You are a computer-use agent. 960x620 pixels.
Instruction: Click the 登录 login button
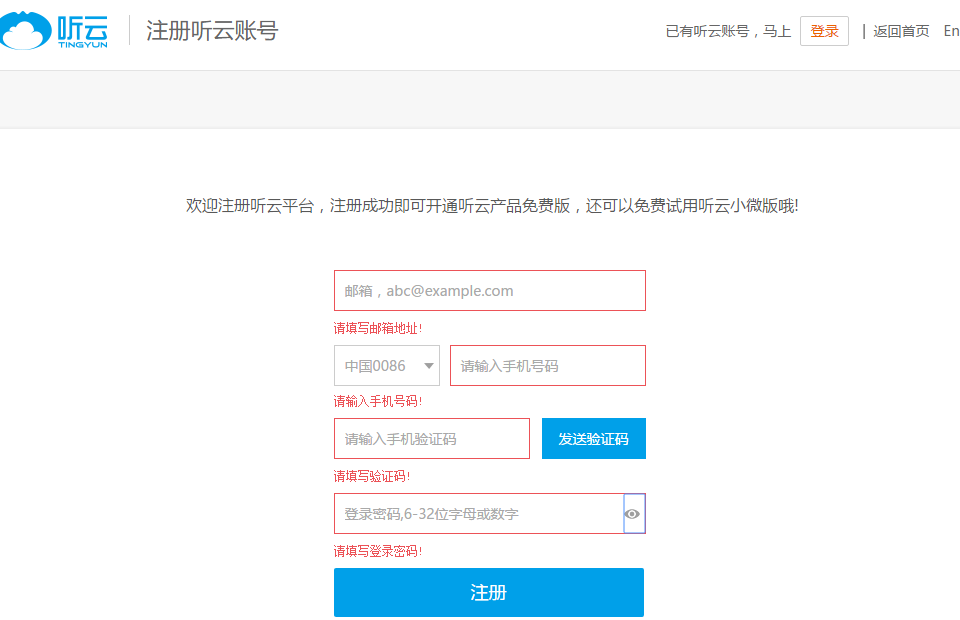(824, 31)
